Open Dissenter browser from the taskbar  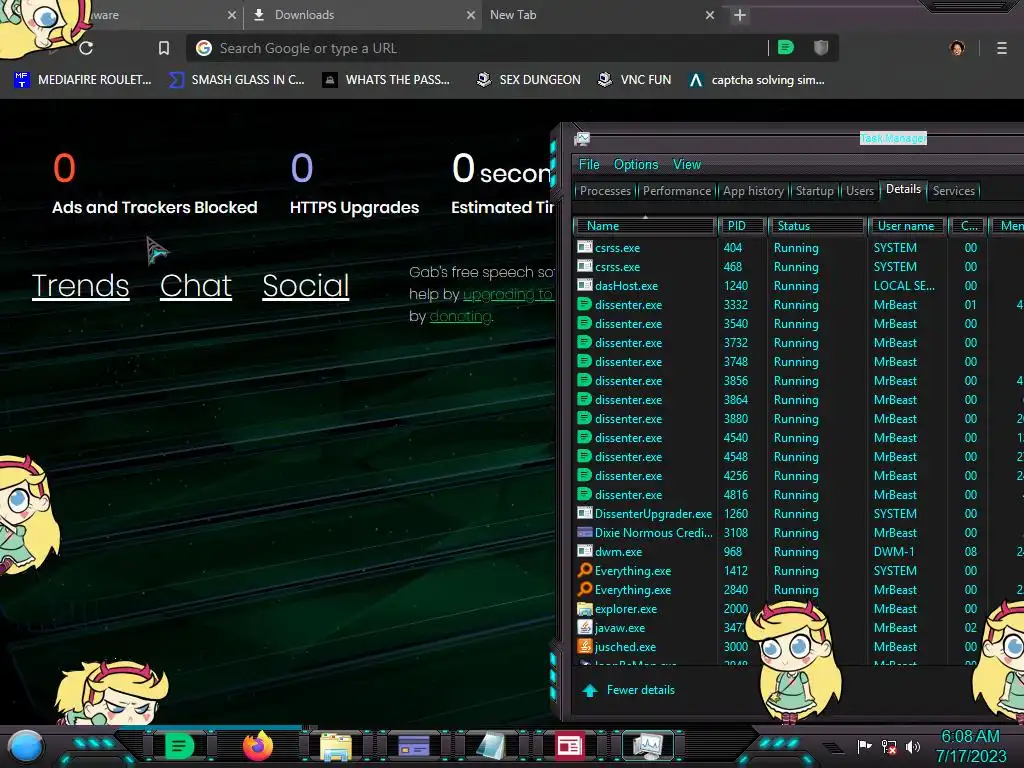(179, 746)
